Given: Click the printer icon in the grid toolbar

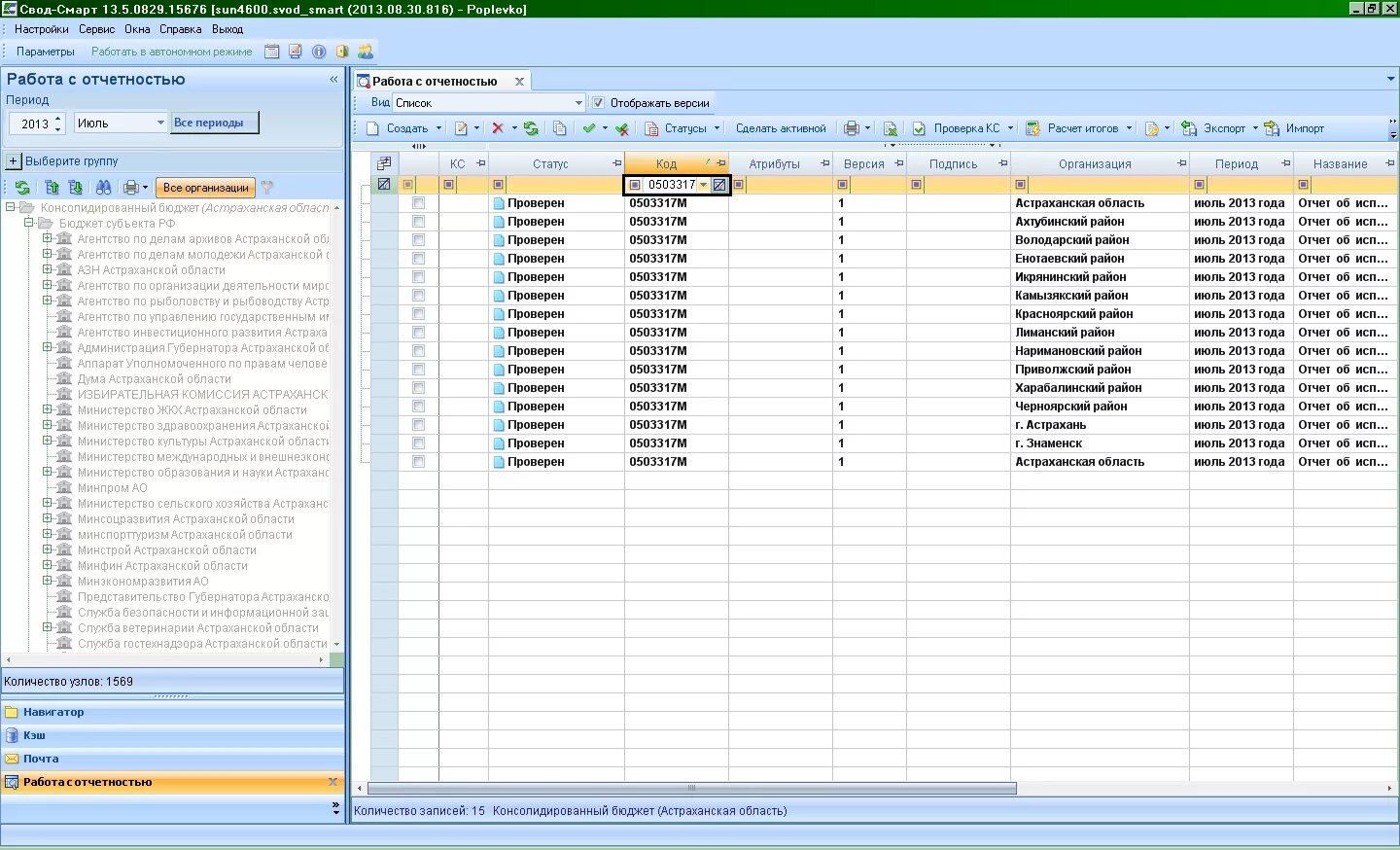Looking at the screenshot, I should (852, 128).
